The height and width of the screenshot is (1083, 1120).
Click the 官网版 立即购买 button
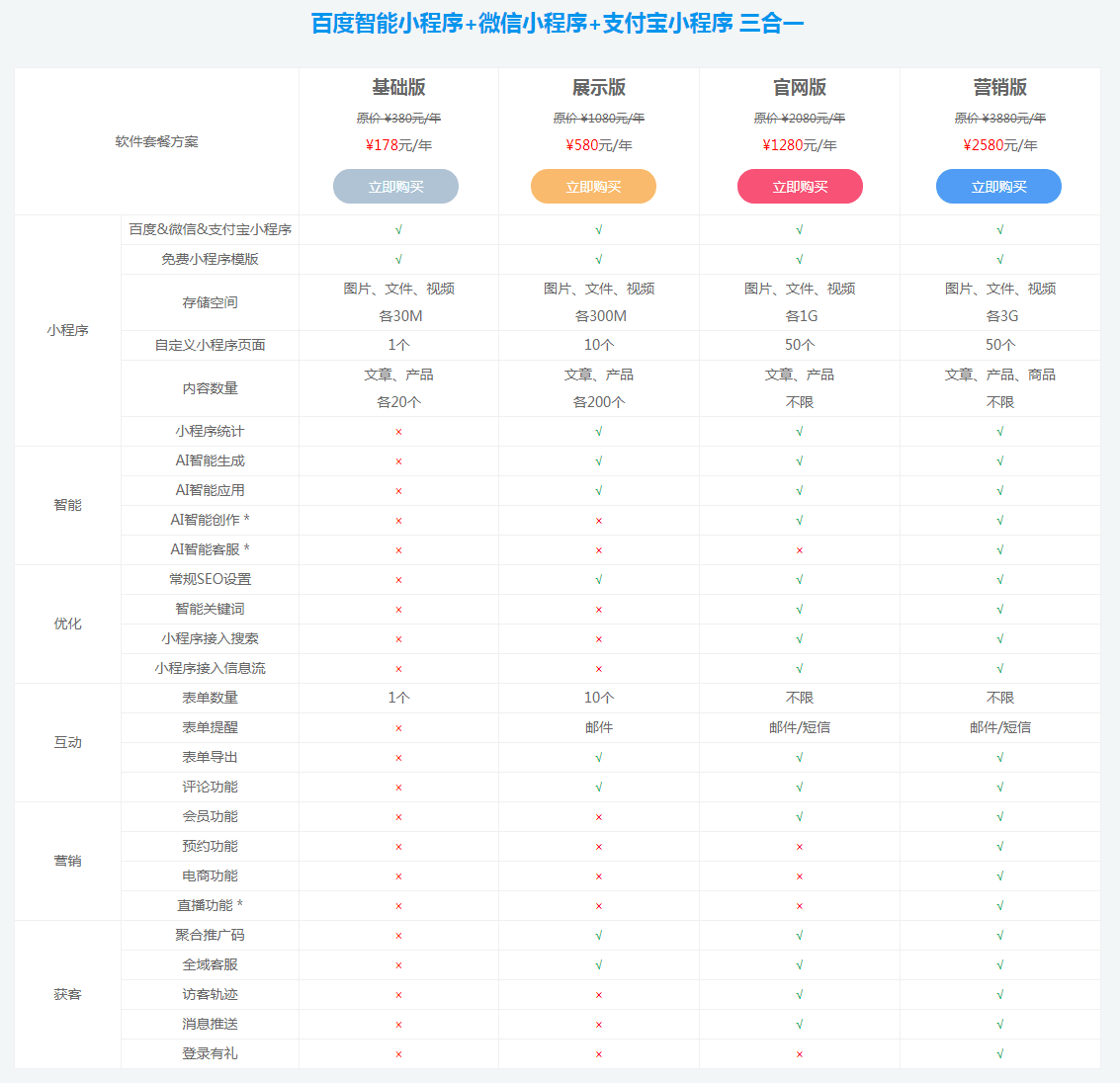pyautogui.click(x=800, y=187)
